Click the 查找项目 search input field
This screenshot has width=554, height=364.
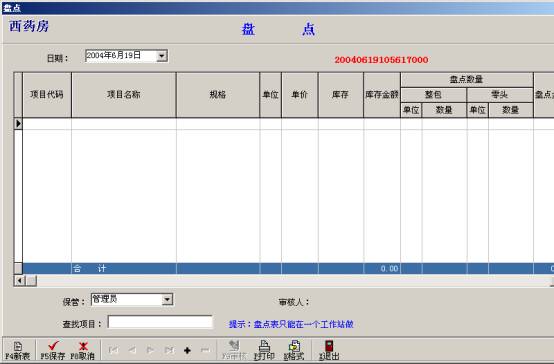pyautogui.click(x=160, y=322)
